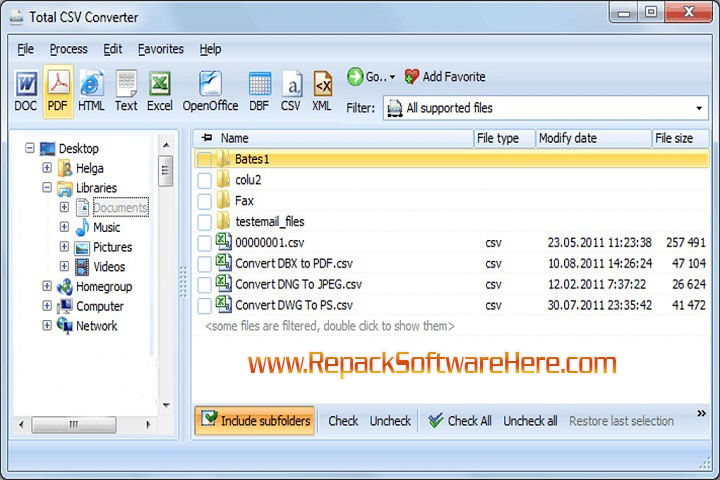Image resolution: width=720 pixels, height=480 pixels.
Task: Show more toolbar options chevron
Action: (x=701, y=413)
